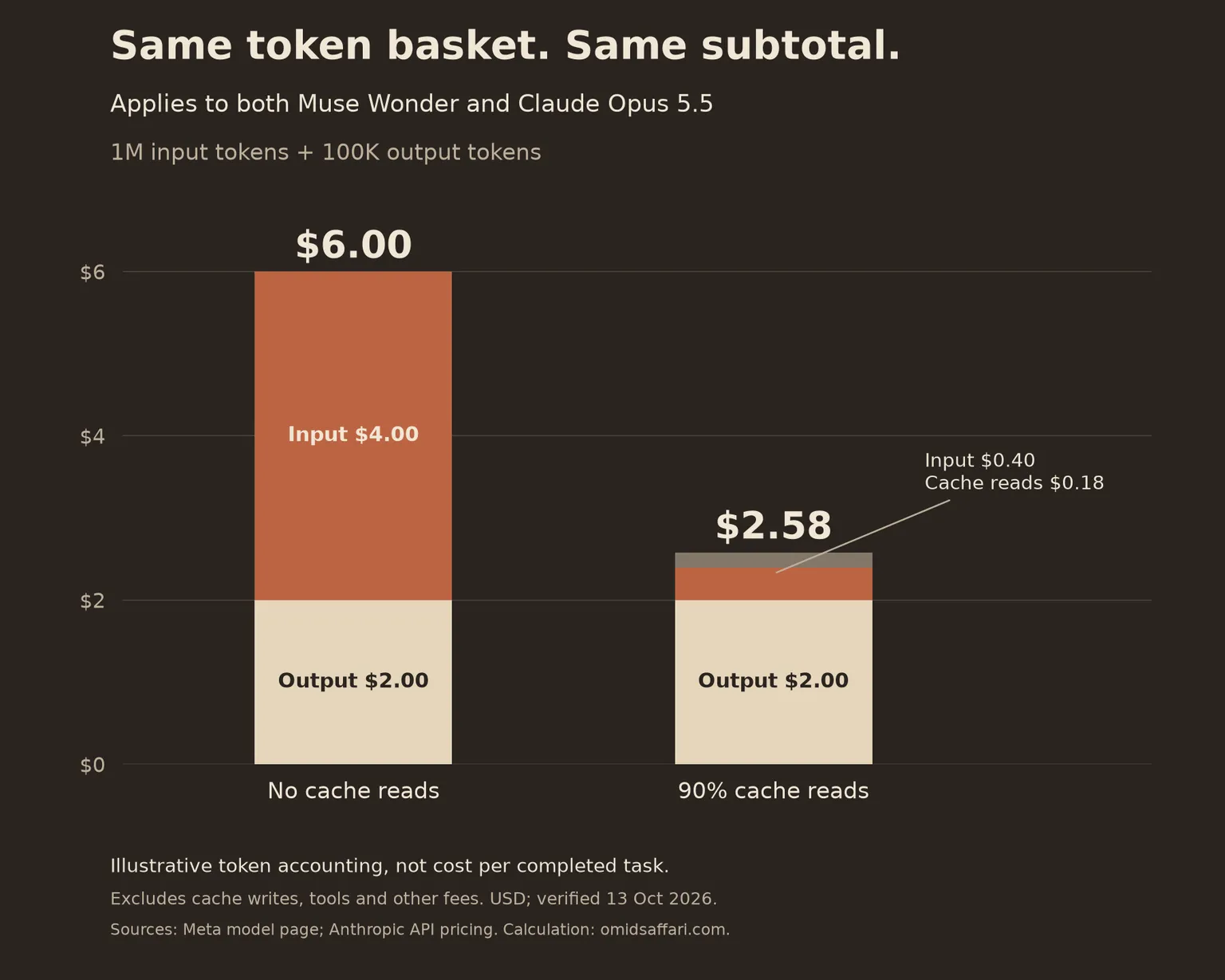The height and width of the screenshot is (980, 1225).
Task: Click the No cache reads axis label
Action: pyautogui.click(x=353, y=791)
